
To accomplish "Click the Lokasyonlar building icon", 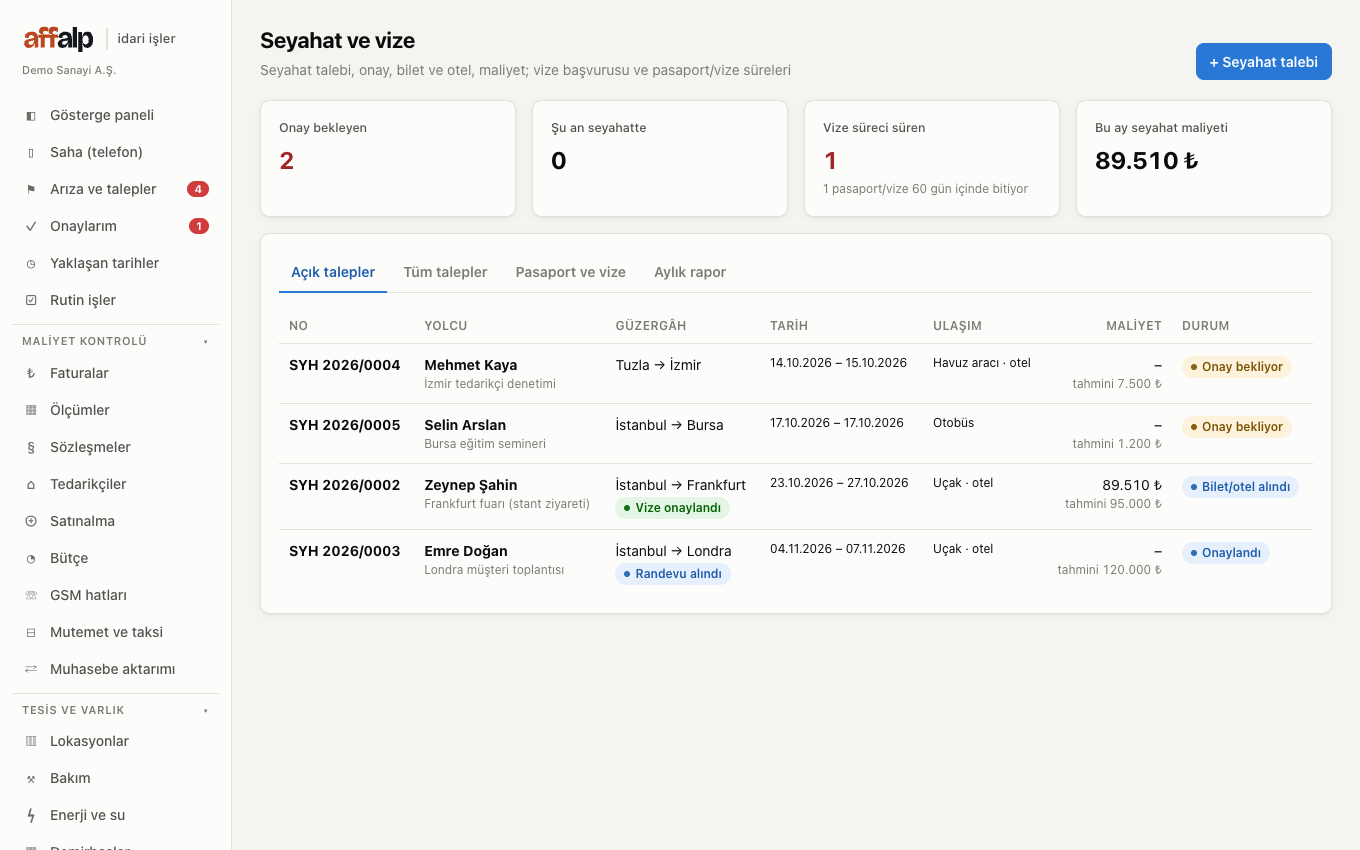I will [x=31, y=741].
